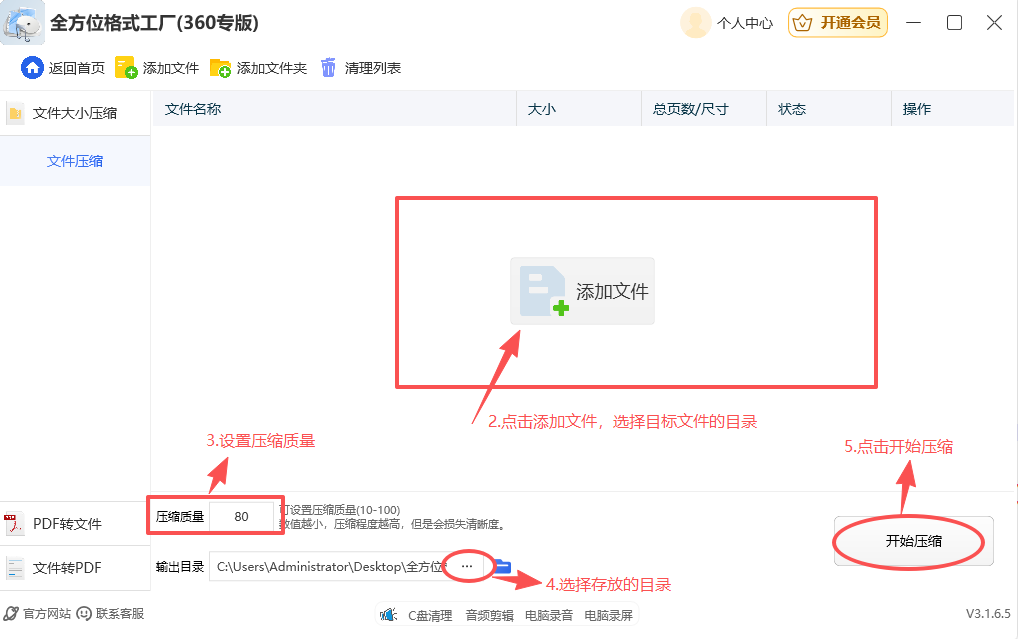Click the 添加文件夹 toolbar icon

click(222, 68)
